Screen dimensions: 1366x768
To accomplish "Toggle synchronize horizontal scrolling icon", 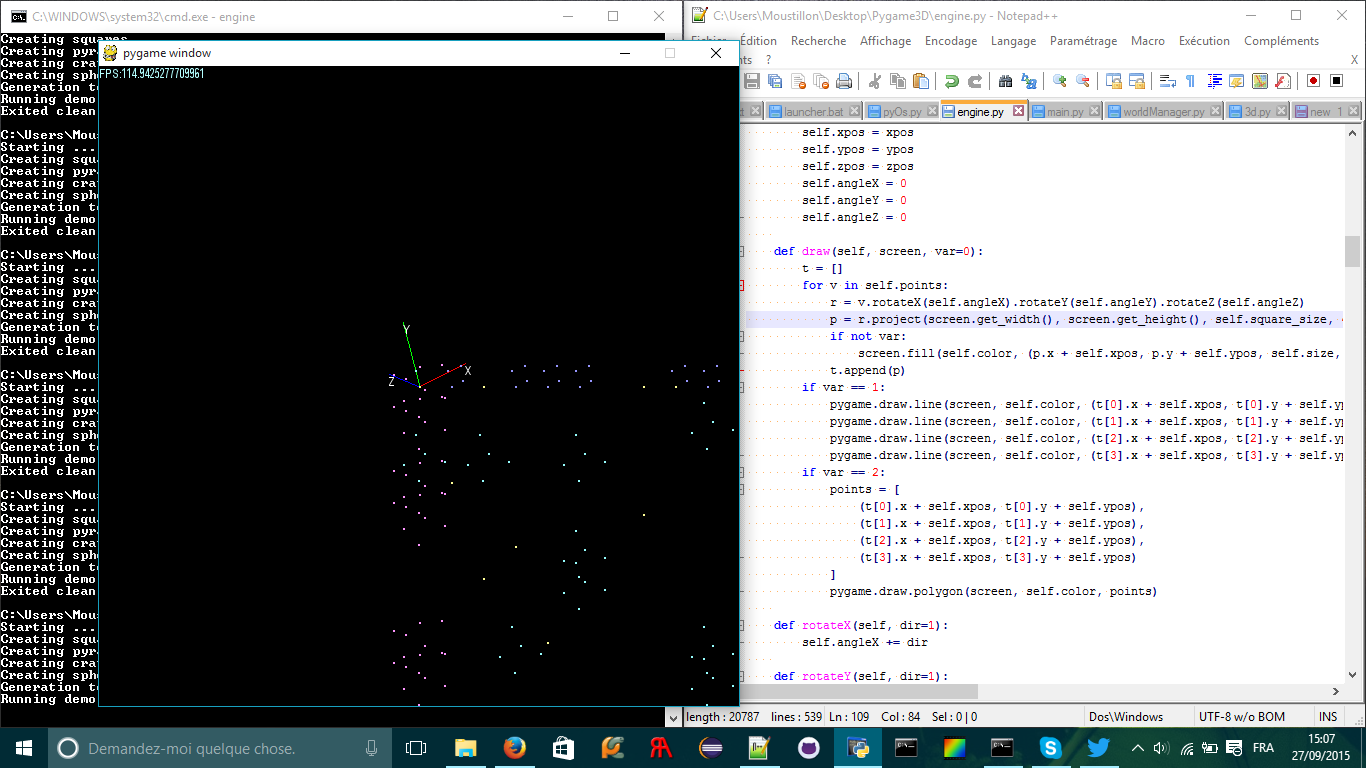I will (1136, 81).
